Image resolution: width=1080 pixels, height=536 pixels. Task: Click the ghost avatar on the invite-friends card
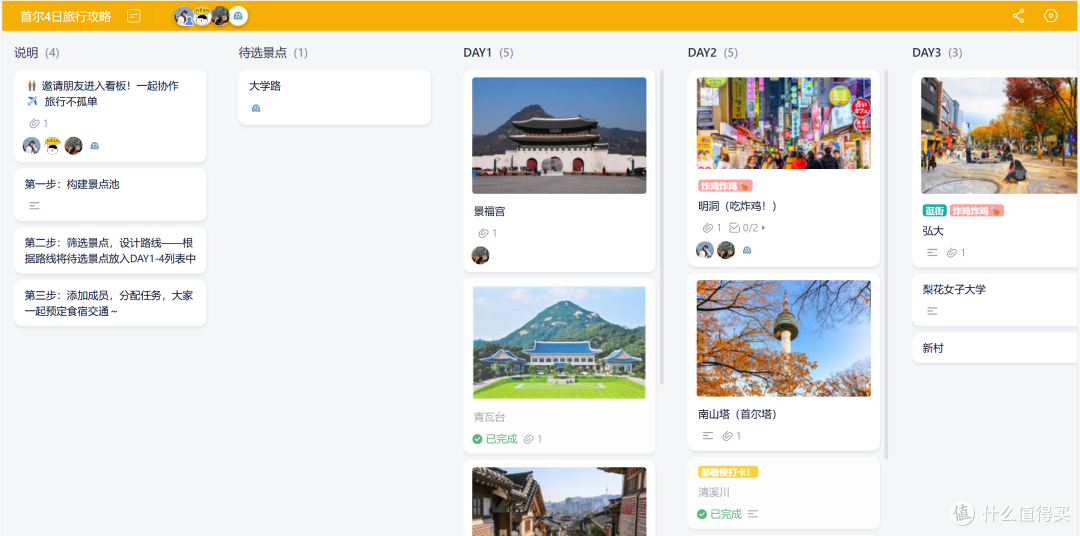click(94, 145)
